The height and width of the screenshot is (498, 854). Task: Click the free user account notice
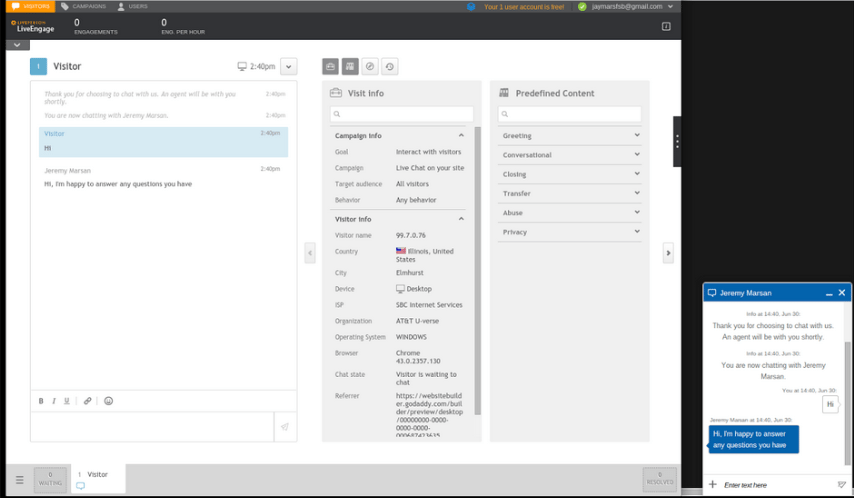click(x=523, y=7)
